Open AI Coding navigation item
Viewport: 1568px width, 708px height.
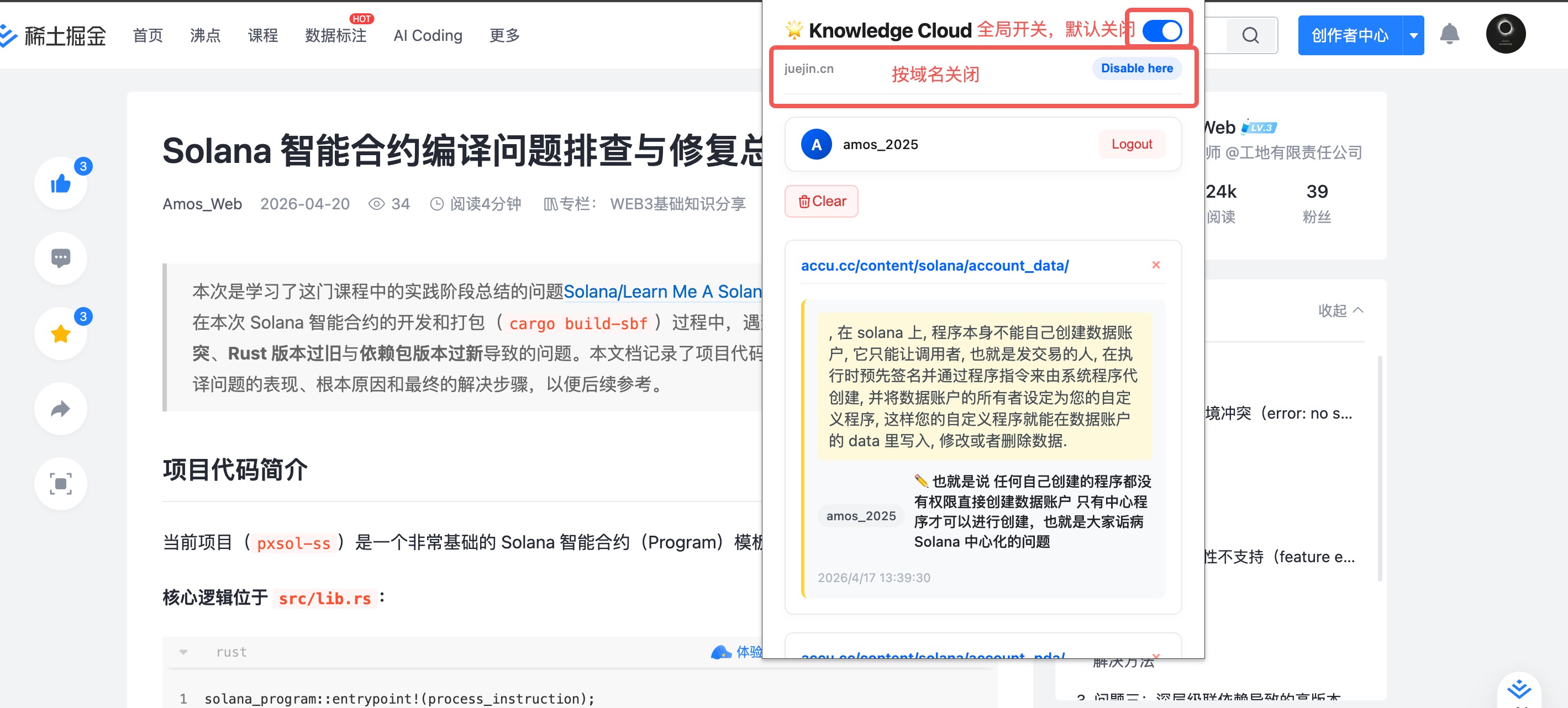(x=428, y=35)
